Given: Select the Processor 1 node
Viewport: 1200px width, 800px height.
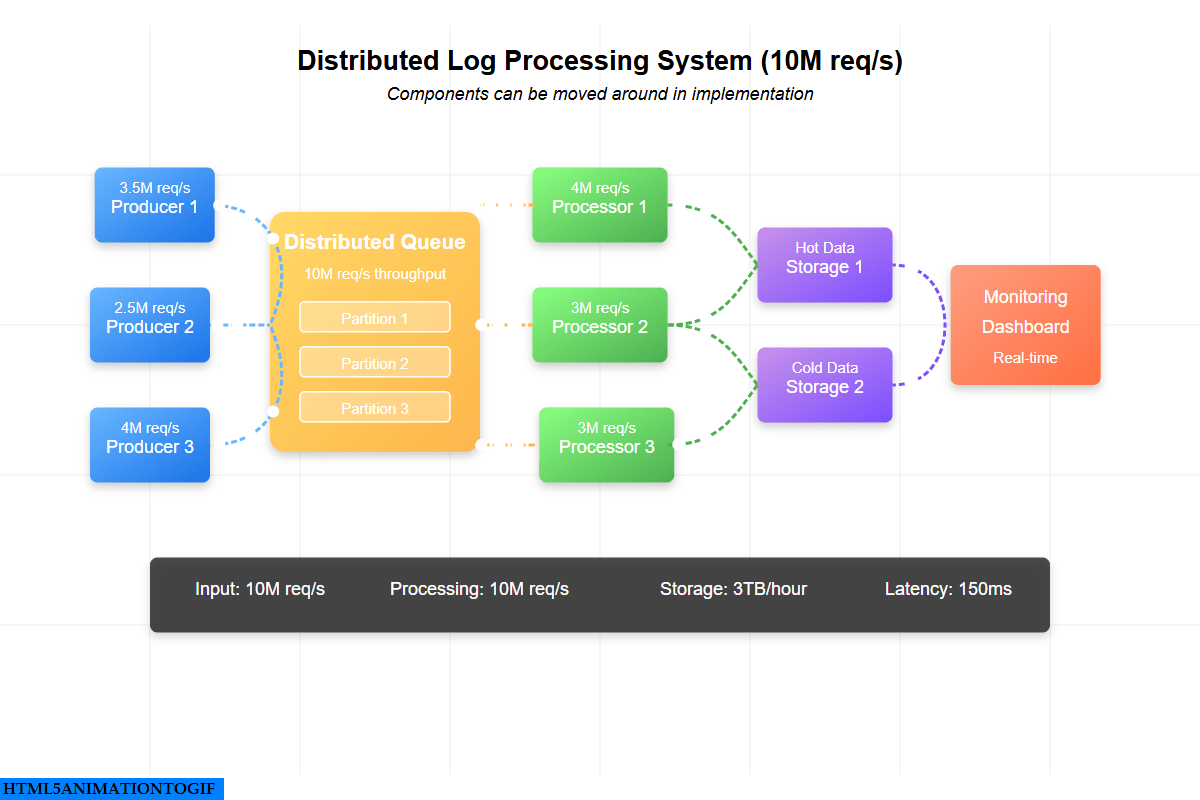Looking at the screenshot, I should (600, 205).
